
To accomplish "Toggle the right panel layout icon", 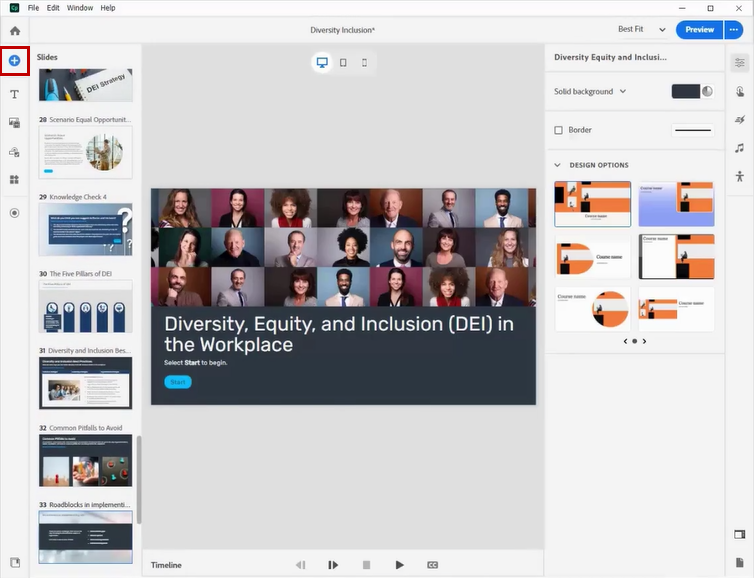I will click(740, 534).
